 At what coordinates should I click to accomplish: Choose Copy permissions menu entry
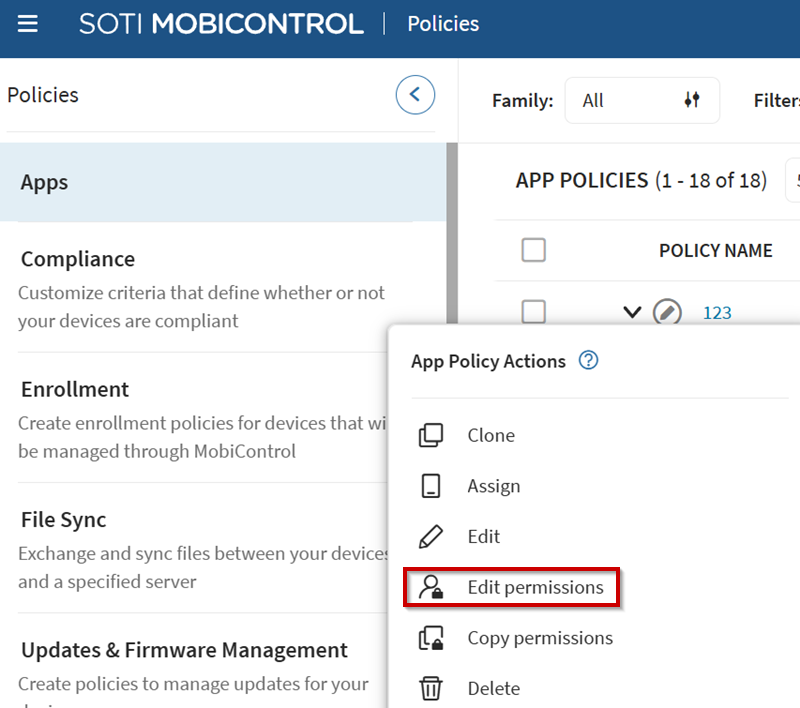540,638
